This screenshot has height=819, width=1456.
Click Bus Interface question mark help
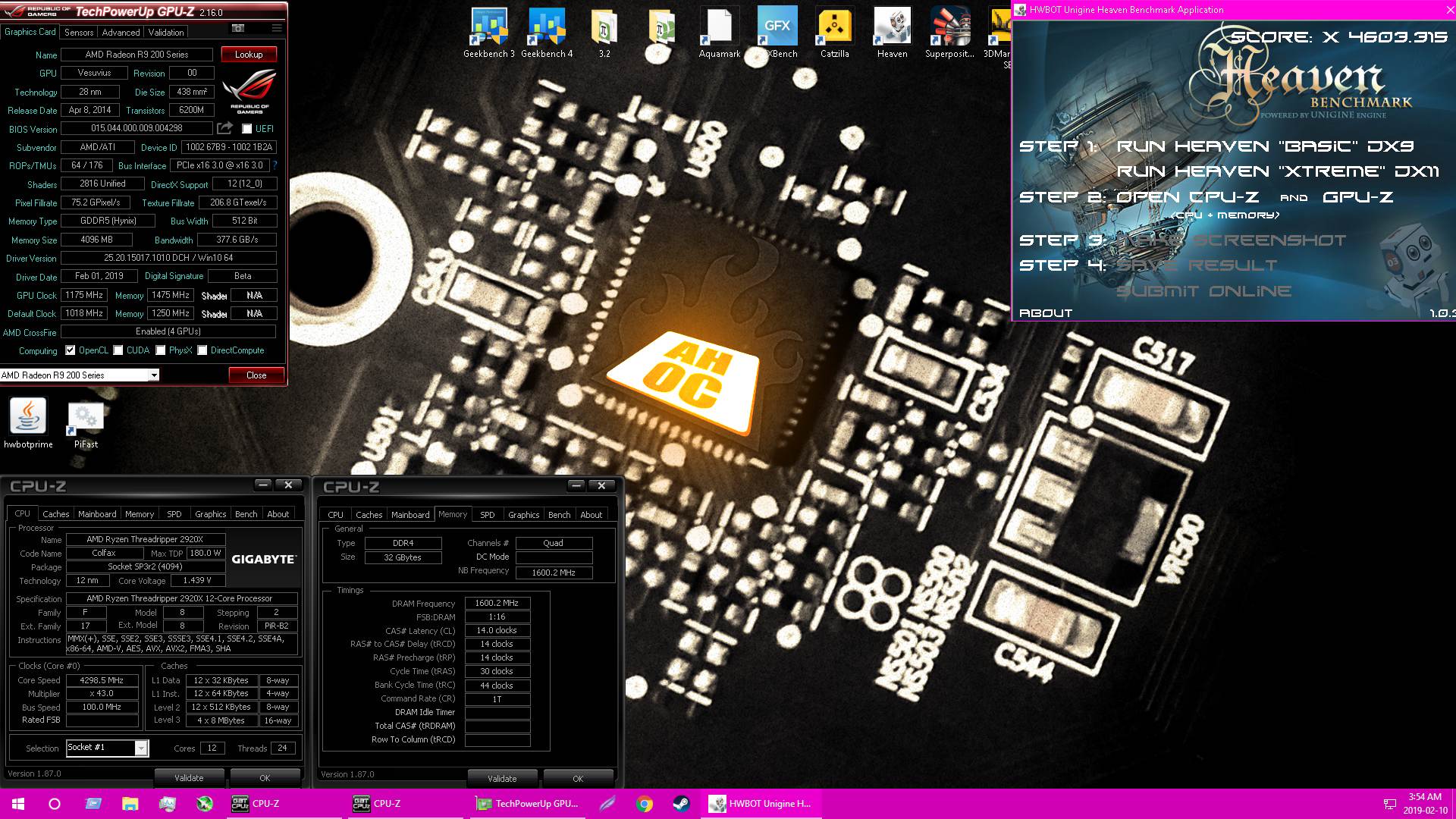pos(275,165)
